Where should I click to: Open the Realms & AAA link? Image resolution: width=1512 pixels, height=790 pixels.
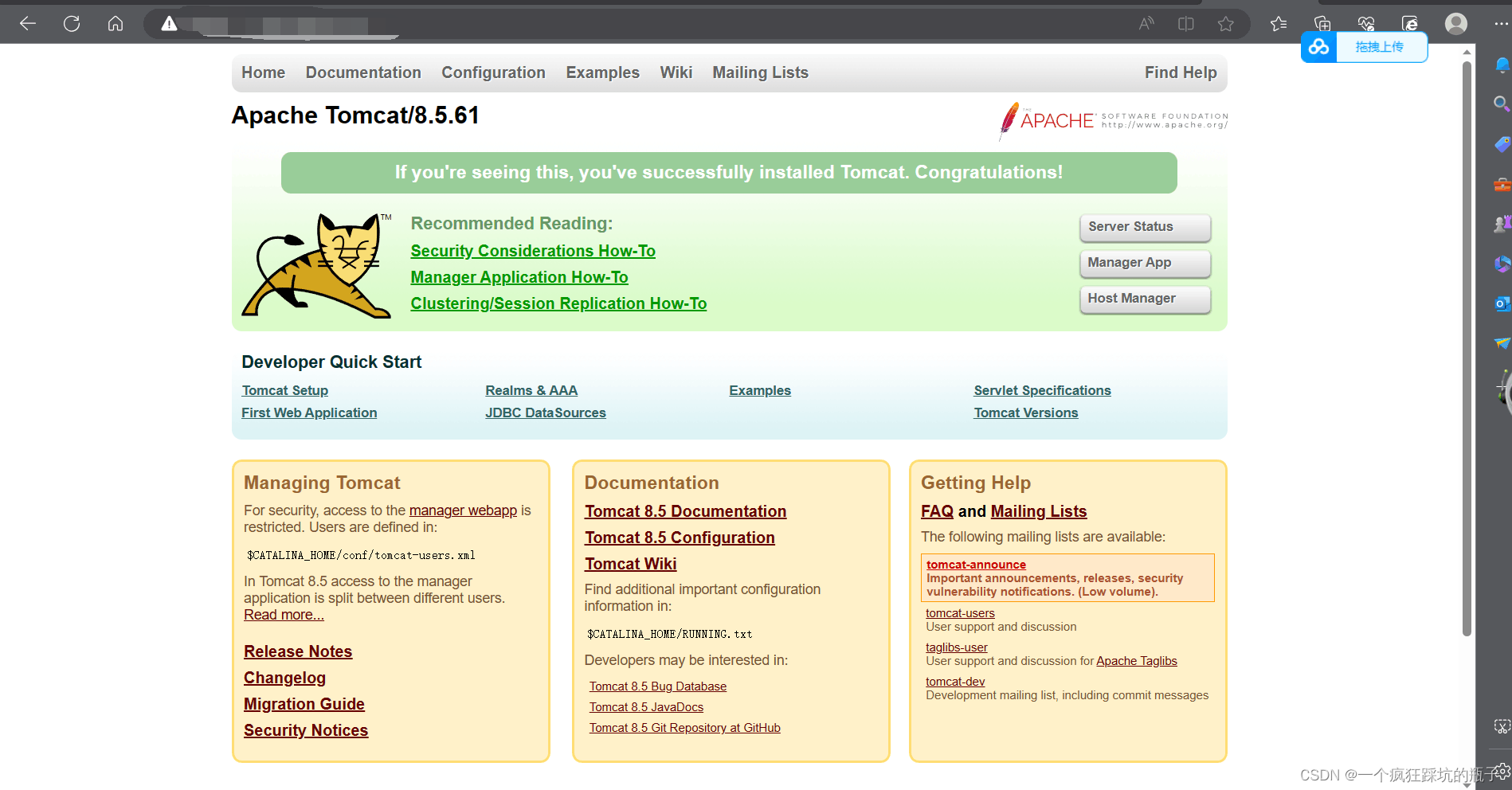(x=531, y=390)
